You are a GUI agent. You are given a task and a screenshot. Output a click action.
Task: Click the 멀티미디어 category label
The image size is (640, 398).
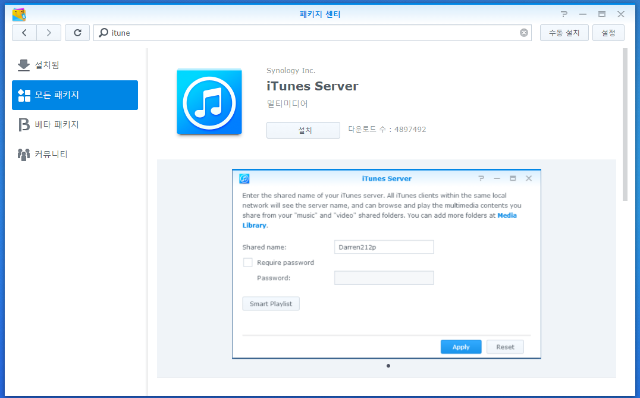287,104
